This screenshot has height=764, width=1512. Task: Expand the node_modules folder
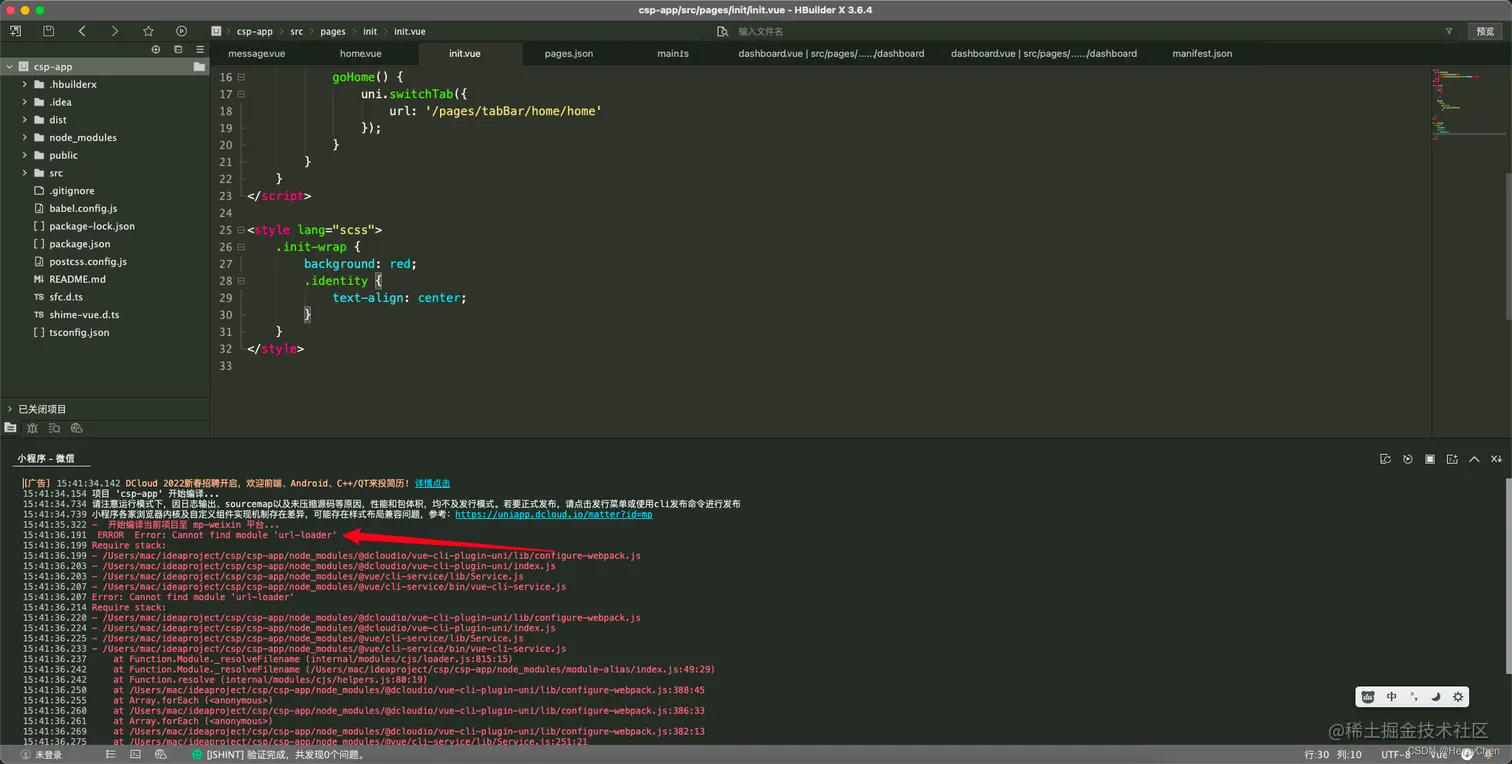pos(25,137)
